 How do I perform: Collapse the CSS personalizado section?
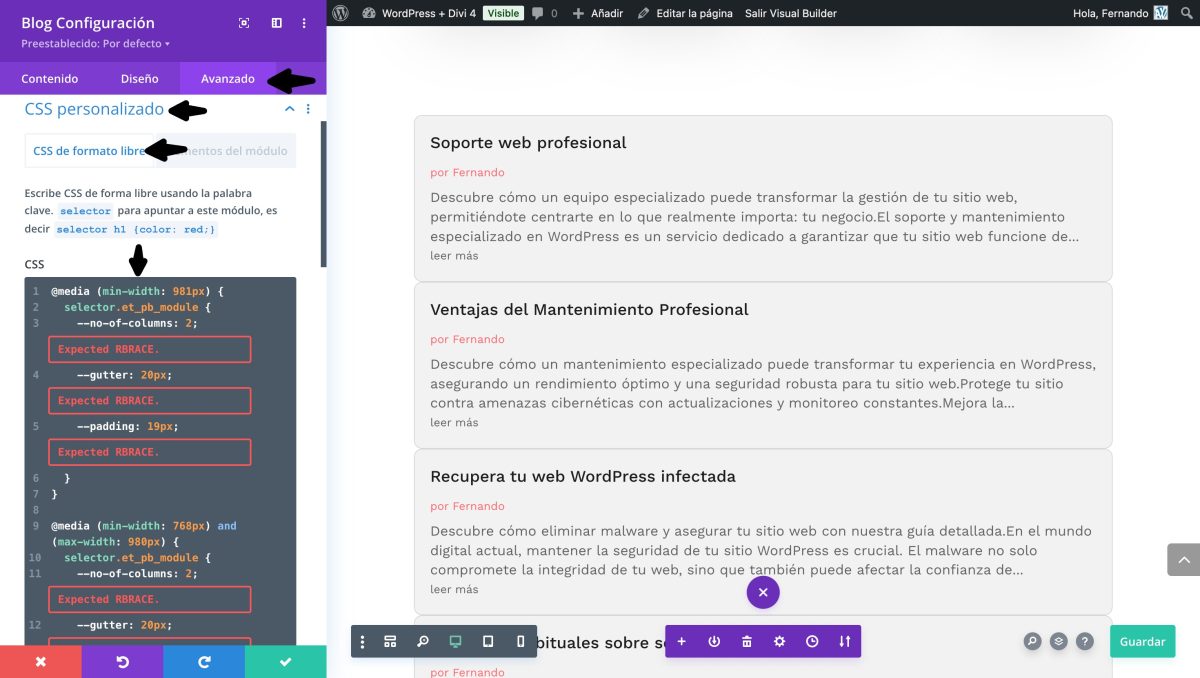click(289, 109)
